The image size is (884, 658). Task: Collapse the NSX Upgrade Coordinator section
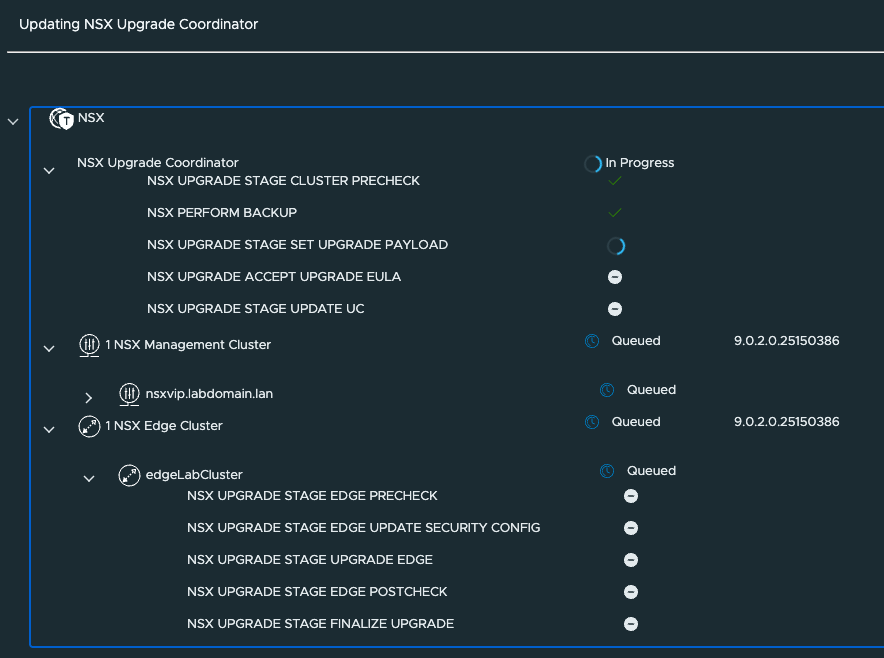click(x=49, y=171)
